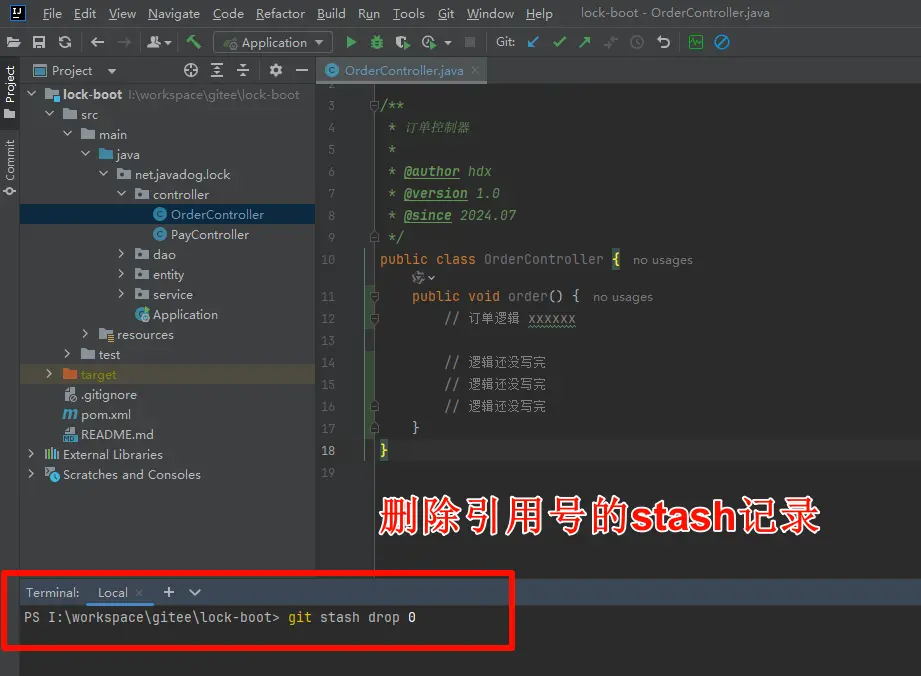Add a new terminal session tab
This screenshot has height=676, width=921.
[x=169, y=592]
